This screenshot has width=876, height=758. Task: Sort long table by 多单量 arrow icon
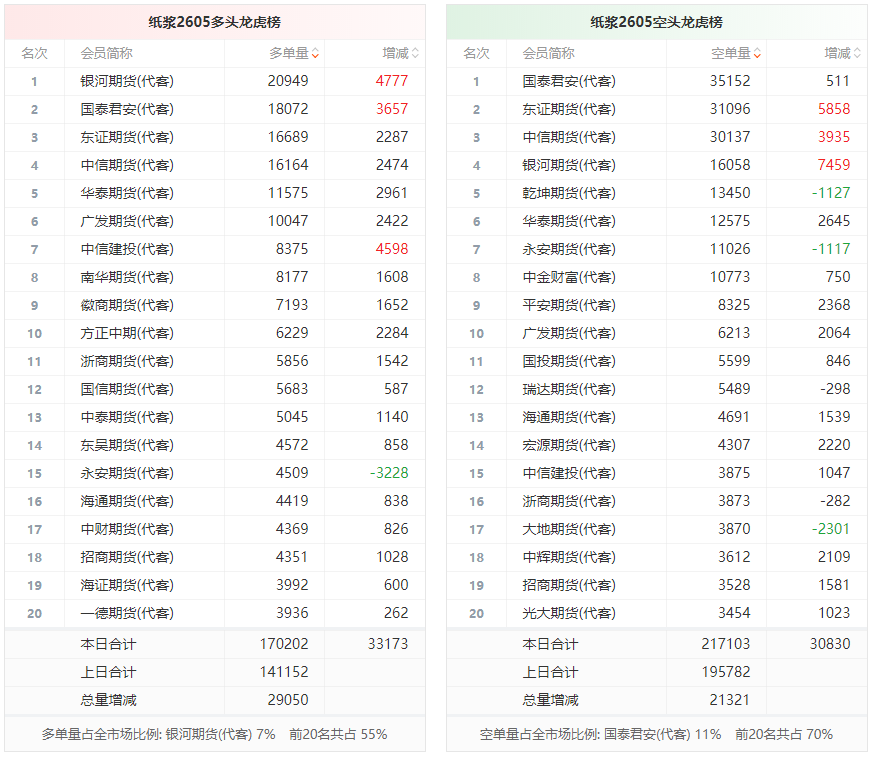tap(315, 54)
